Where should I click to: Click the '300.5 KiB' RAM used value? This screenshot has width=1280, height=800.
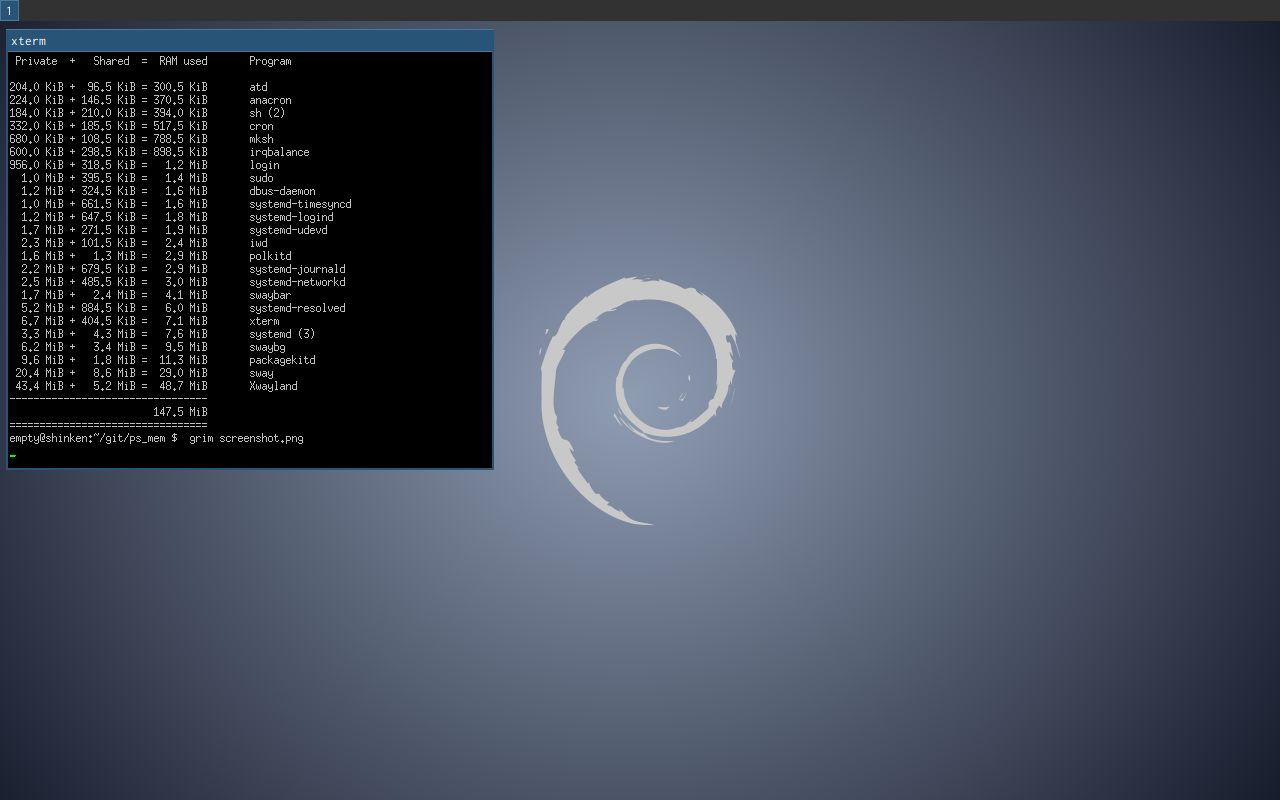pos(180,87)
